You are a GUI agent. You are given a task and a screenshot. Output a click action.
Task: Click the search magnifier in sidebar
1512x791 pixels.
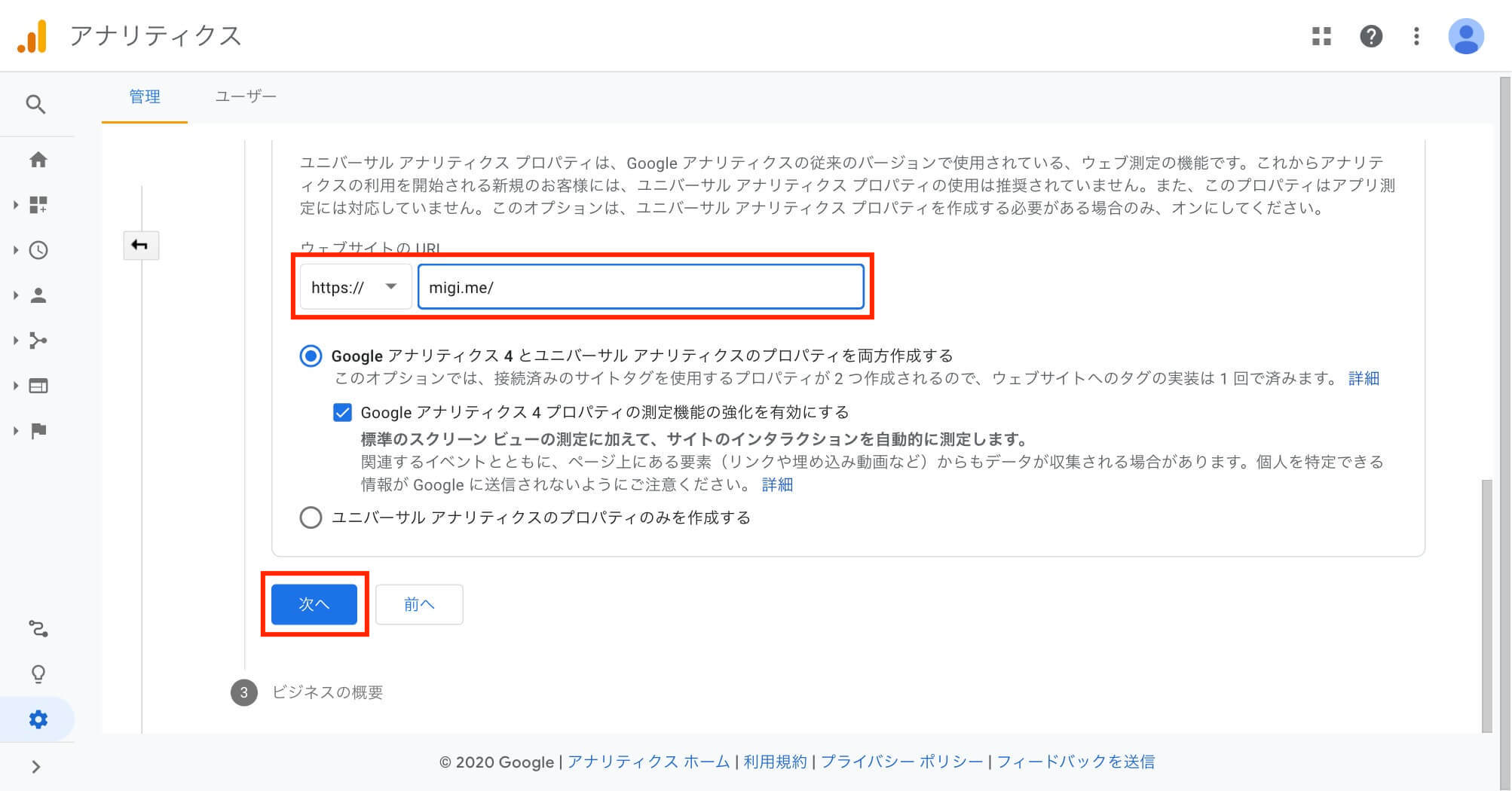(35, 104)
